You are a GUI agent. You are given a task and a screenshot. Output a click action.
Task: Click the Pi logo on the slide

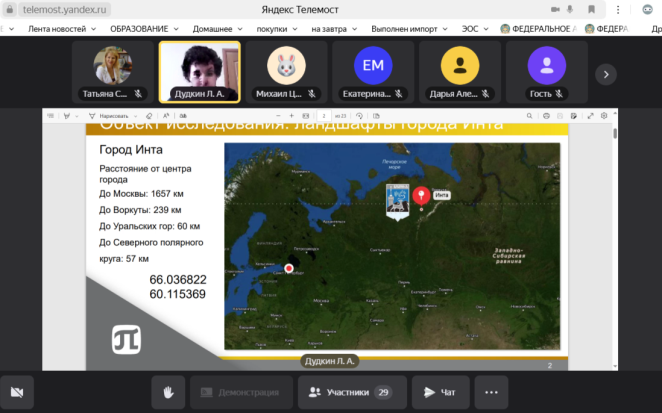click(126, 337)
